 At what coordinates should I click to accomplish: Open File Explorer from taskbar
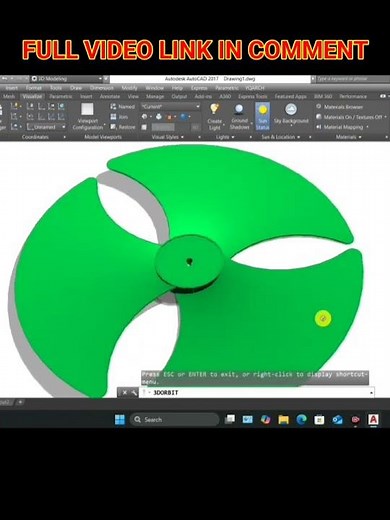[x=283, y=419]
